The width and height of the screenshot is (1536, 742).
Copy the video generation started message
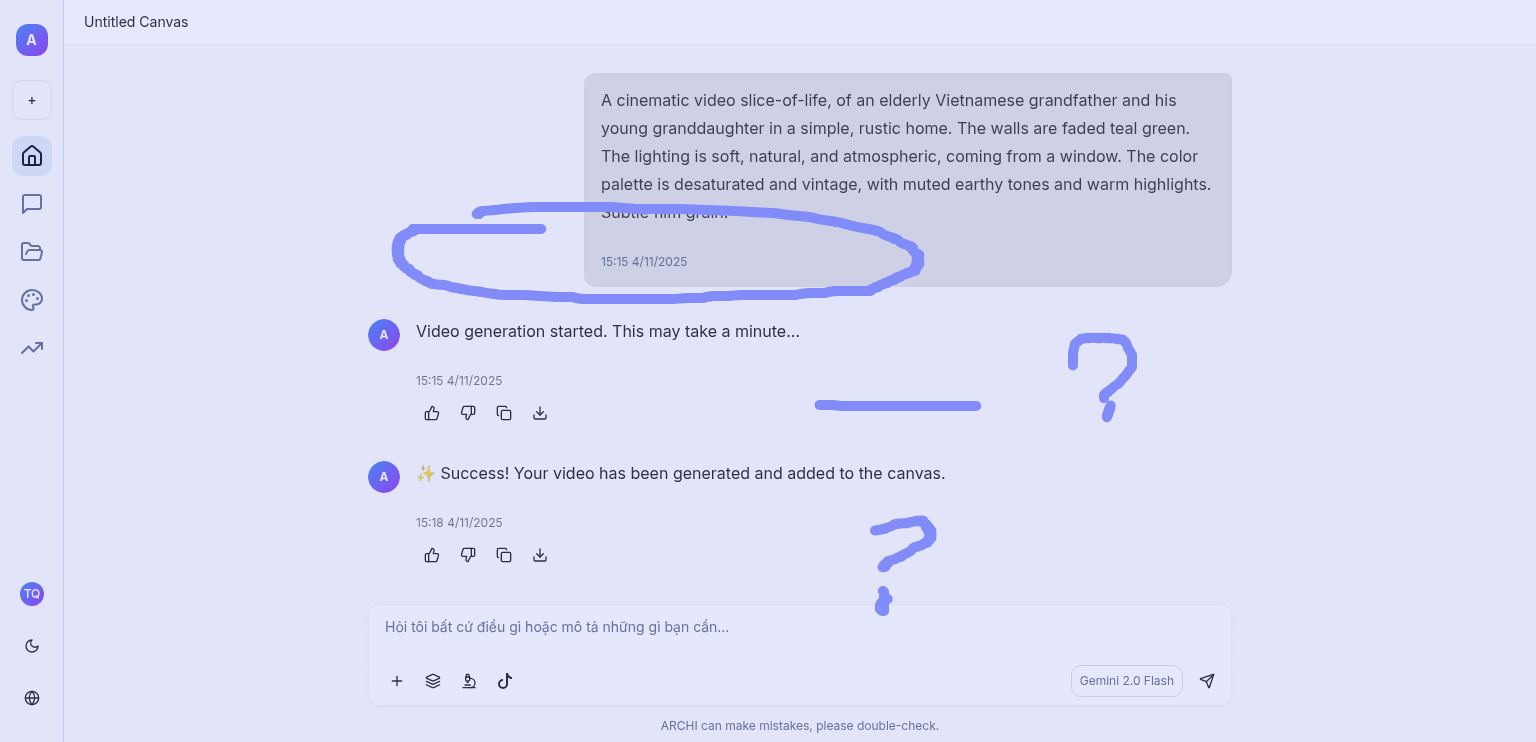504,413
